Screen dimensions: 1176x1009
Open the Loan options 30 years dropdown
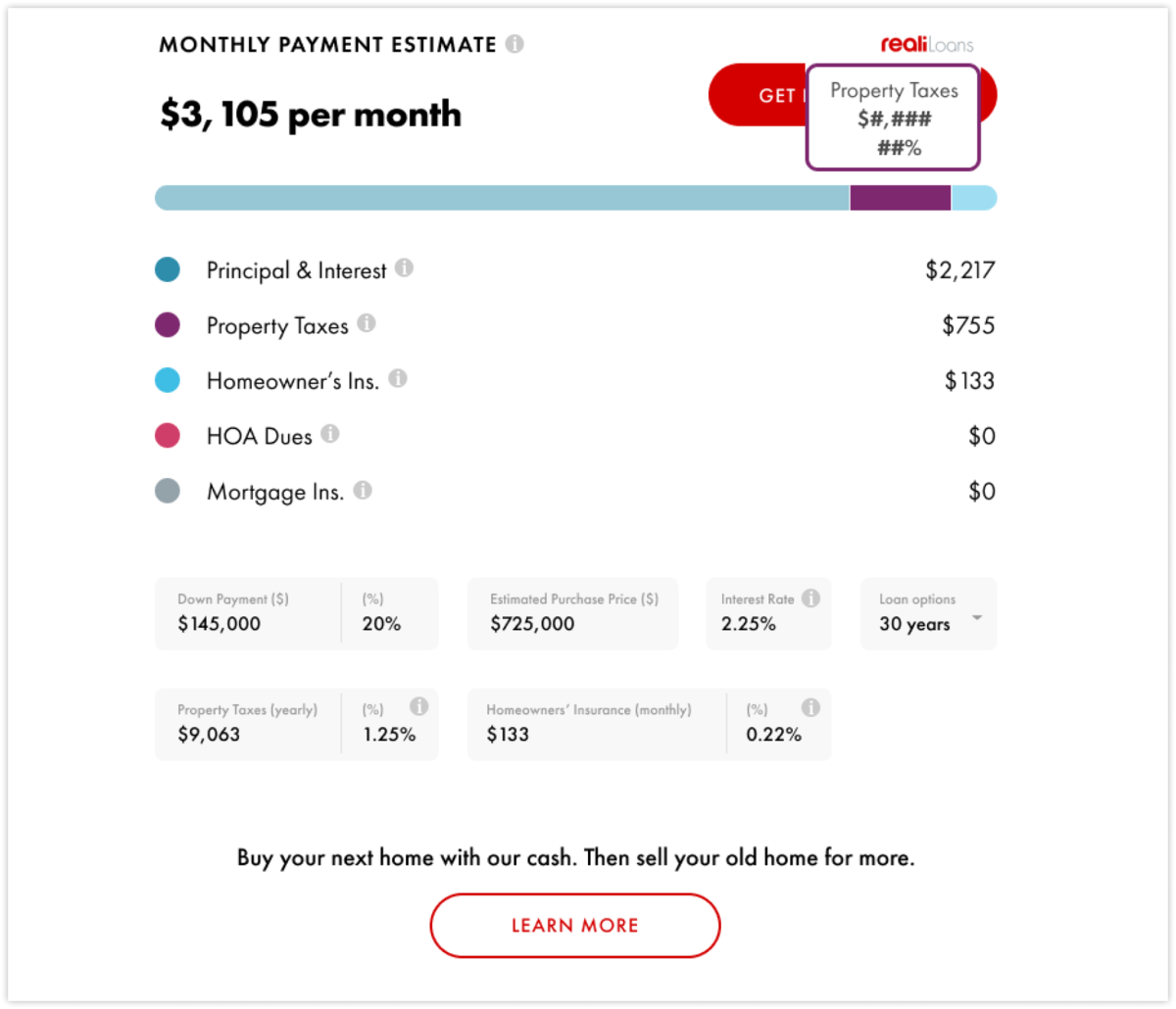928,614
